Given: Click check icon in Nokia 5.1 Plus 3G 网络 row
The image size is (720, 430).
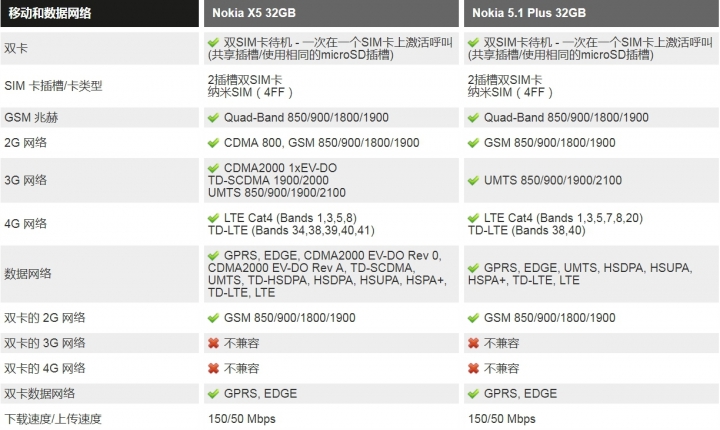Looking at the screenshot, I should [x=473, y=181].
